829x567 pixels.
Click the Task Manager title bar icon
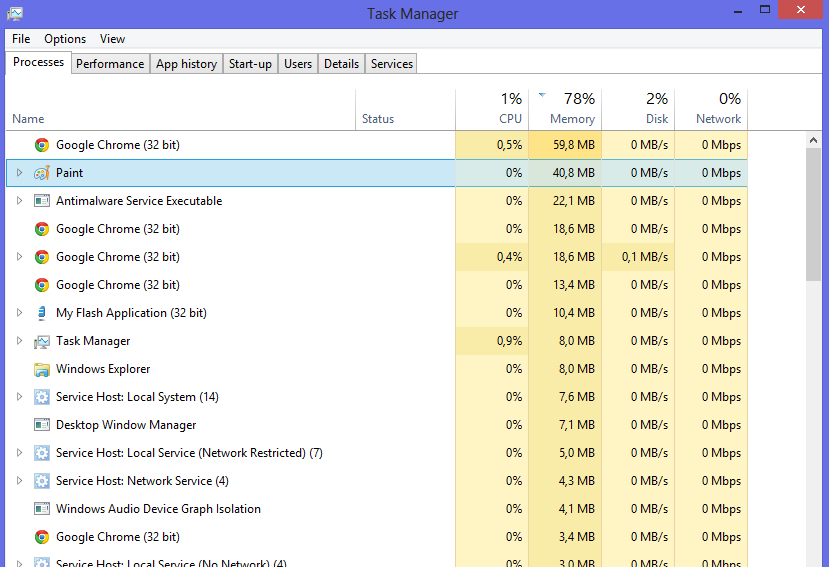click(14, 14)
